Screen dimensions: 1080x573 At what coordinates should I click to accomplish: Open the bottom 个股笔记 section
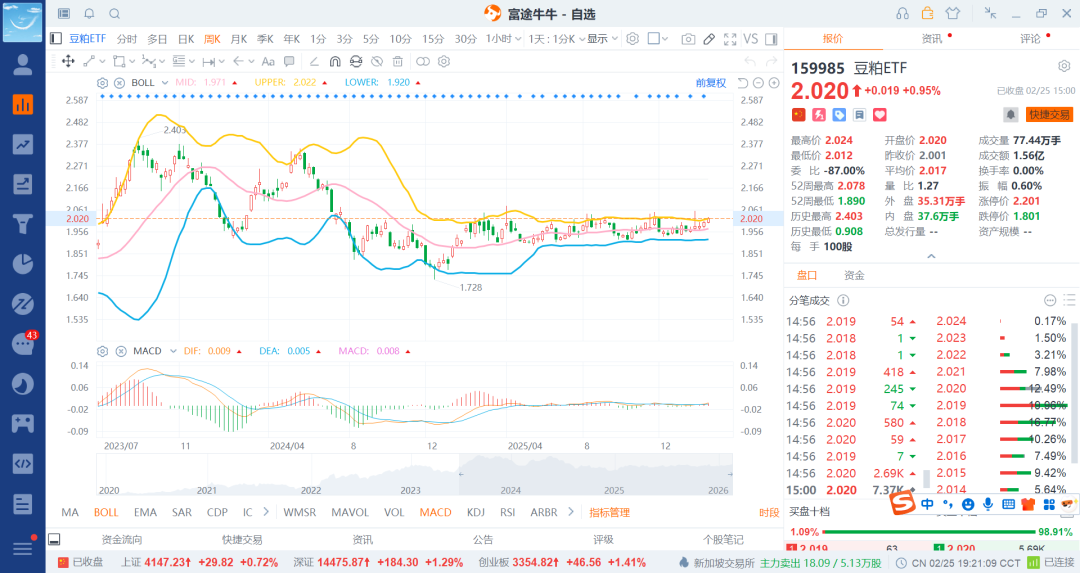tap(723, 540)
